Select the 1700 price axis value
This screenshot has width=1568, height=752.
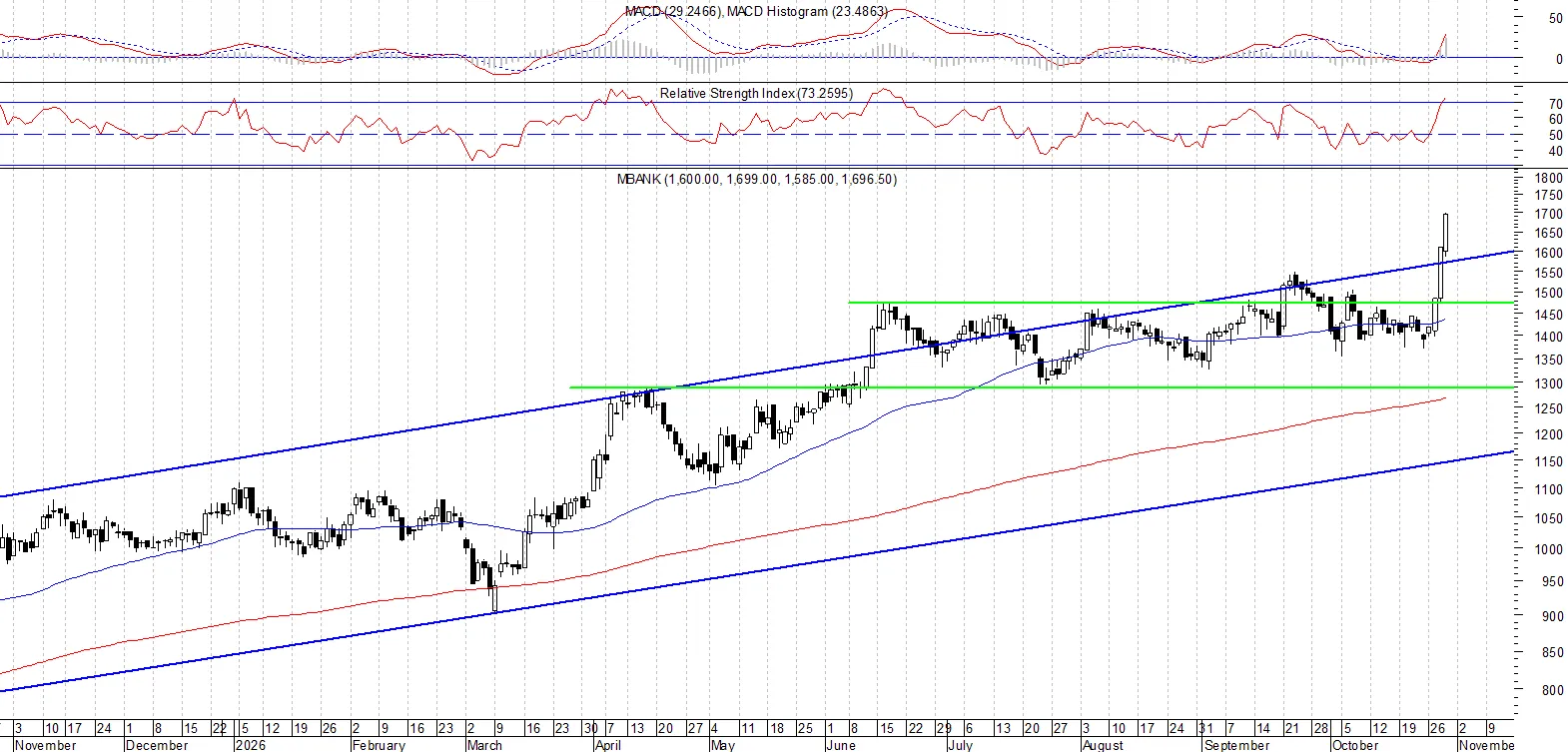1549,214
